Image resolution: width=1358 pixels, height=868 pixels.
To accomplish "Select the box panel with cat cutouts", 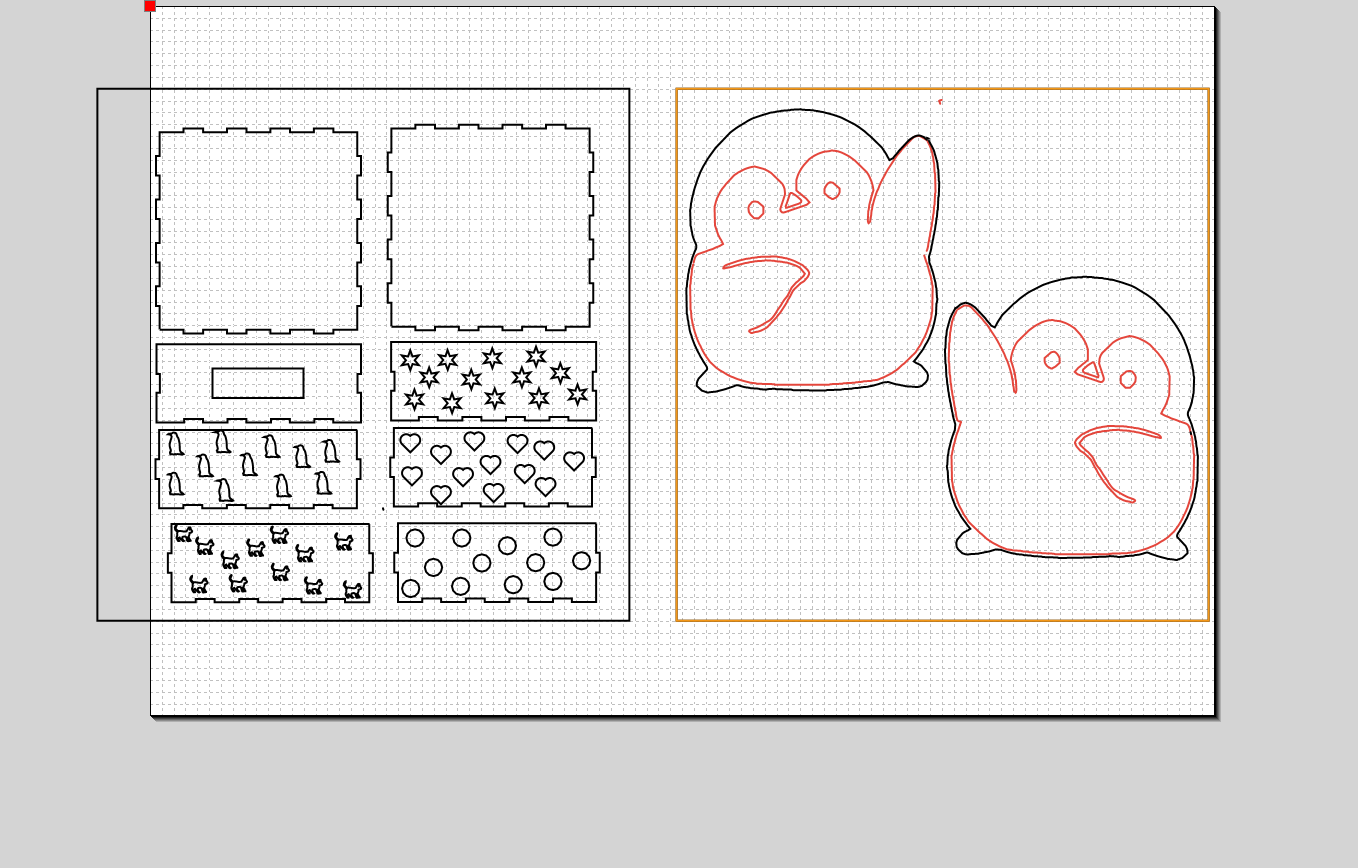I will [270, 563].
